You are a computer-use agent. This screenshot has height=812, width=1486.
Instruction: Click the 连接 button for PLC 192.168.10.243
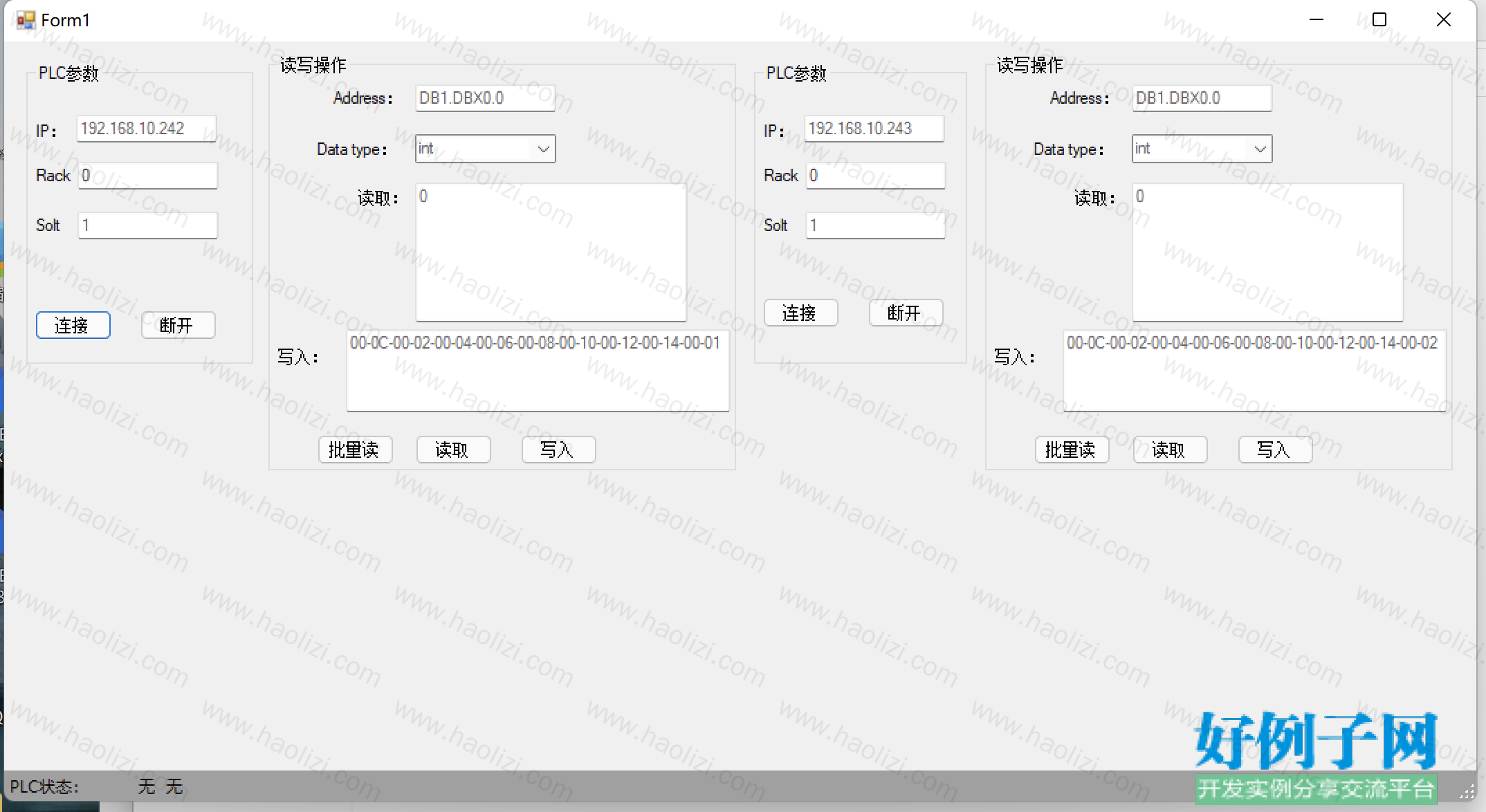(800, 313)
